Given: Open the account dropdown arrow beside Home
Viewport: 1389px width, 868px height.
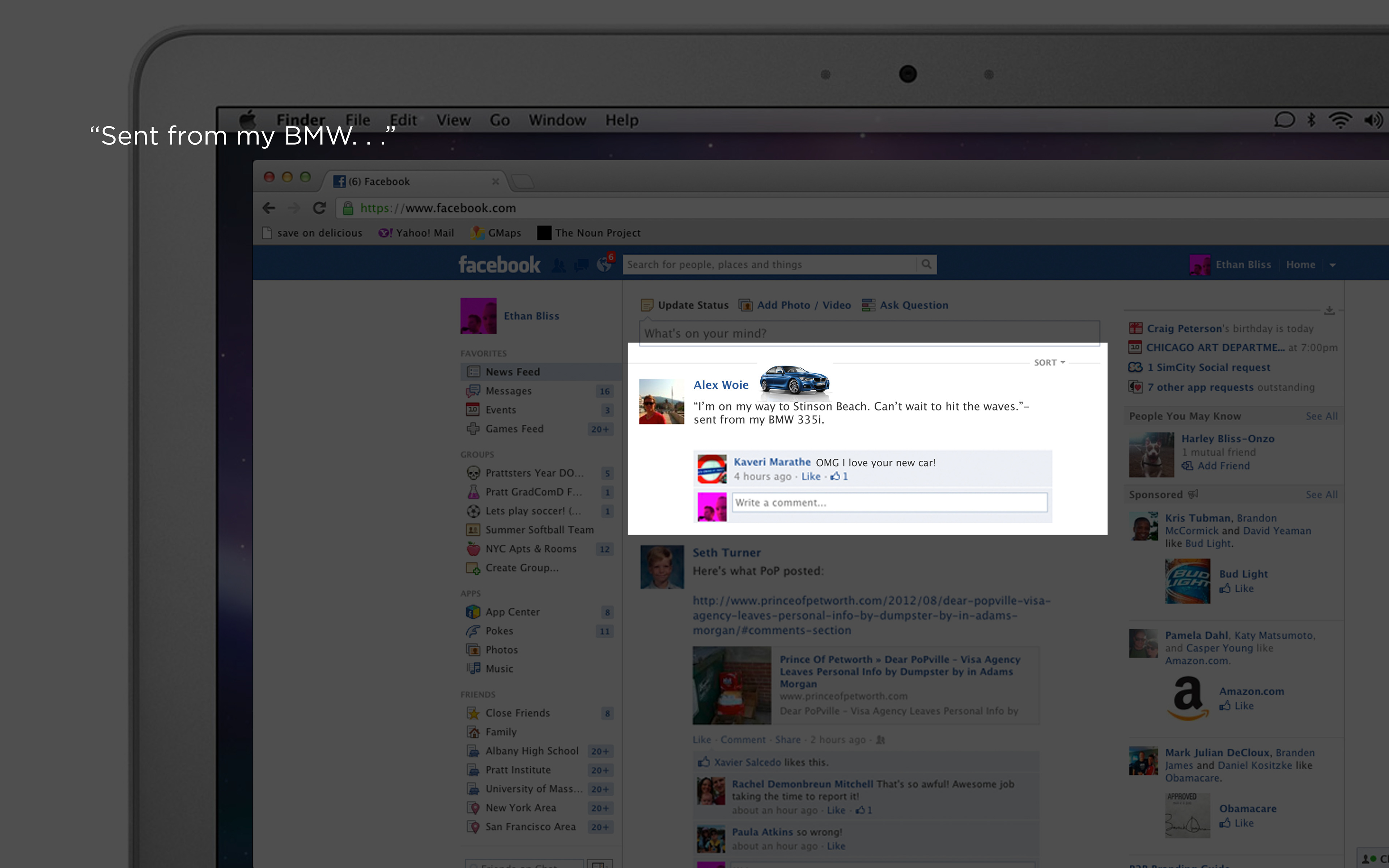Looking at the screenshot, I should click(x=1333, y=265).
